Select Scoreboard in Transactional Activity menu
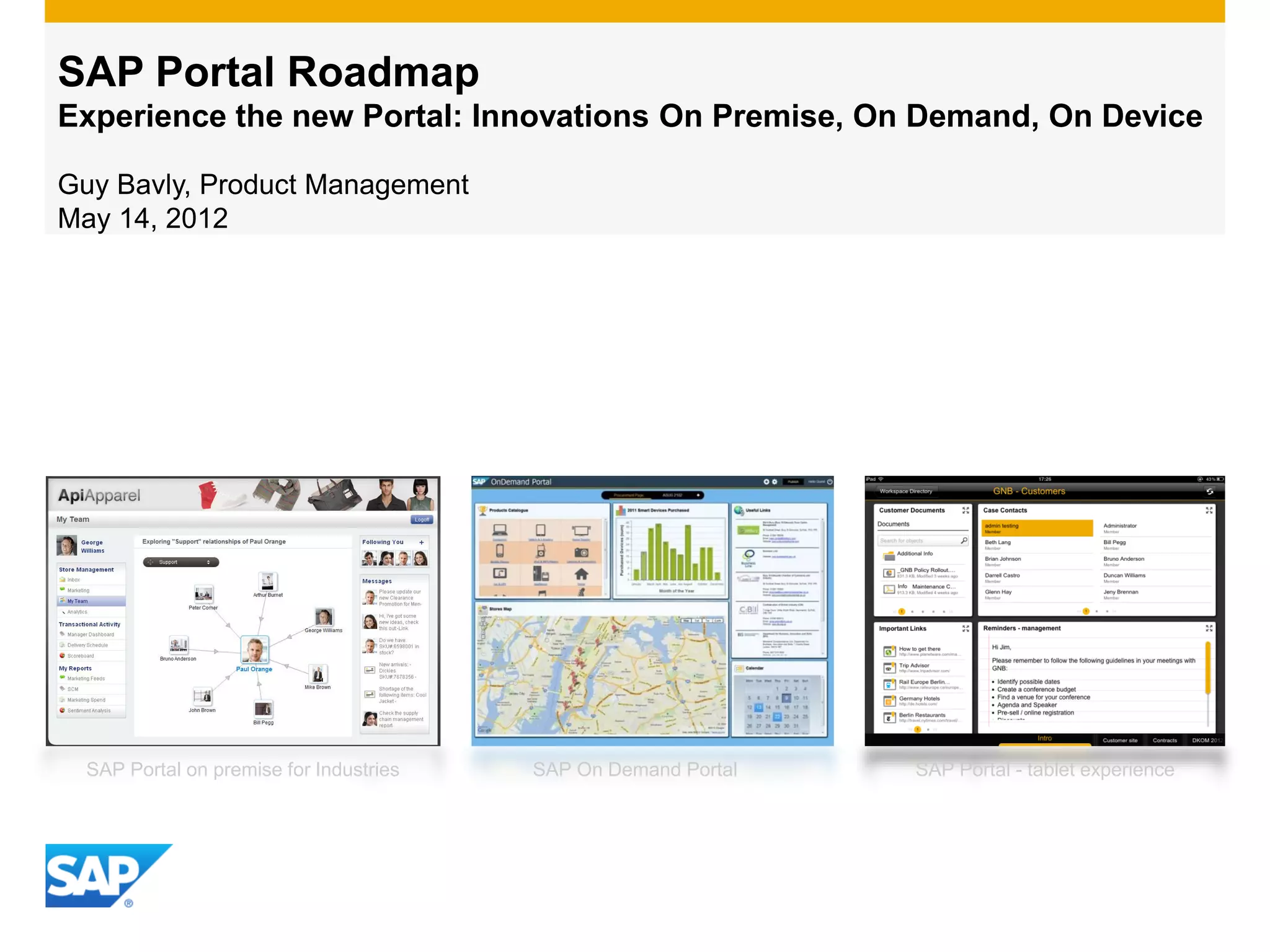Screen dimensions: 1270x952 coord(81,656)
